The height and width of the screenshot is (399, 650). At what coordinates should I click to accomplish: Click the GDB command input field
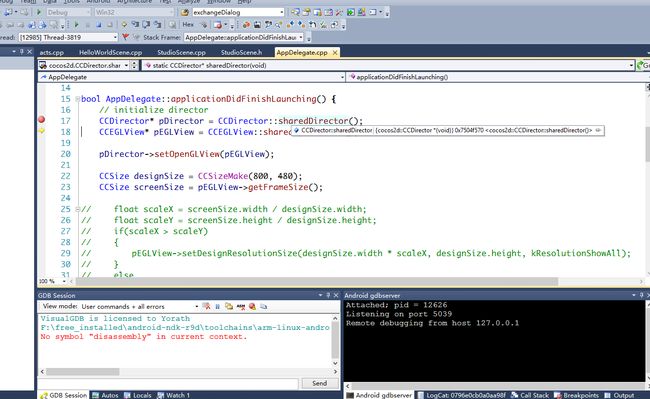(168, 383)
